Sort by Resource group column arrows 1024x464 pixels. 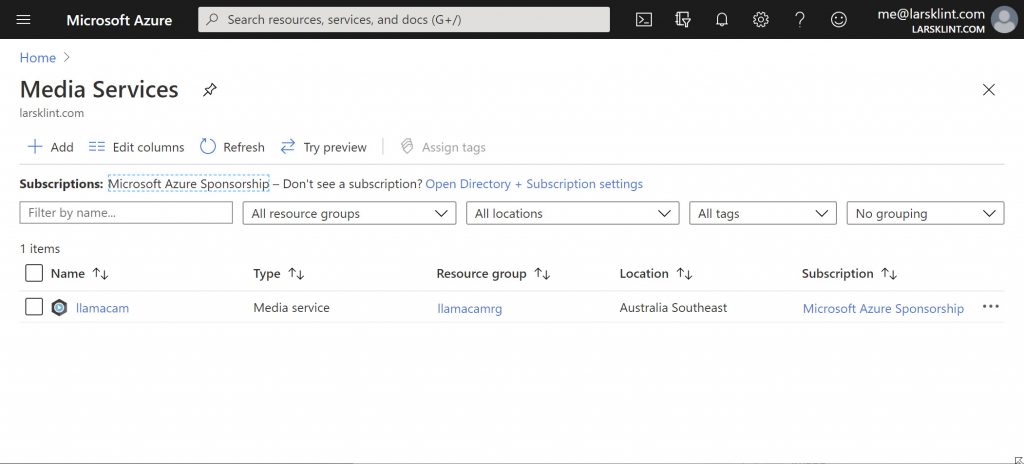click(542, 274)
